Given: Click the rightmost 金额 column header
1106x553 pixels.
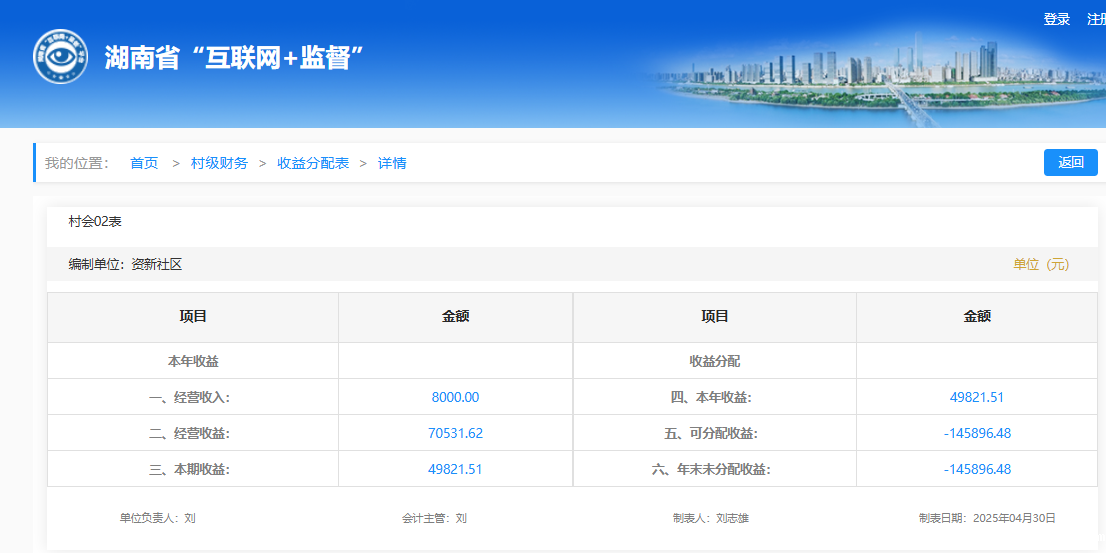Looking at the screenshot, I should (976, 316).
